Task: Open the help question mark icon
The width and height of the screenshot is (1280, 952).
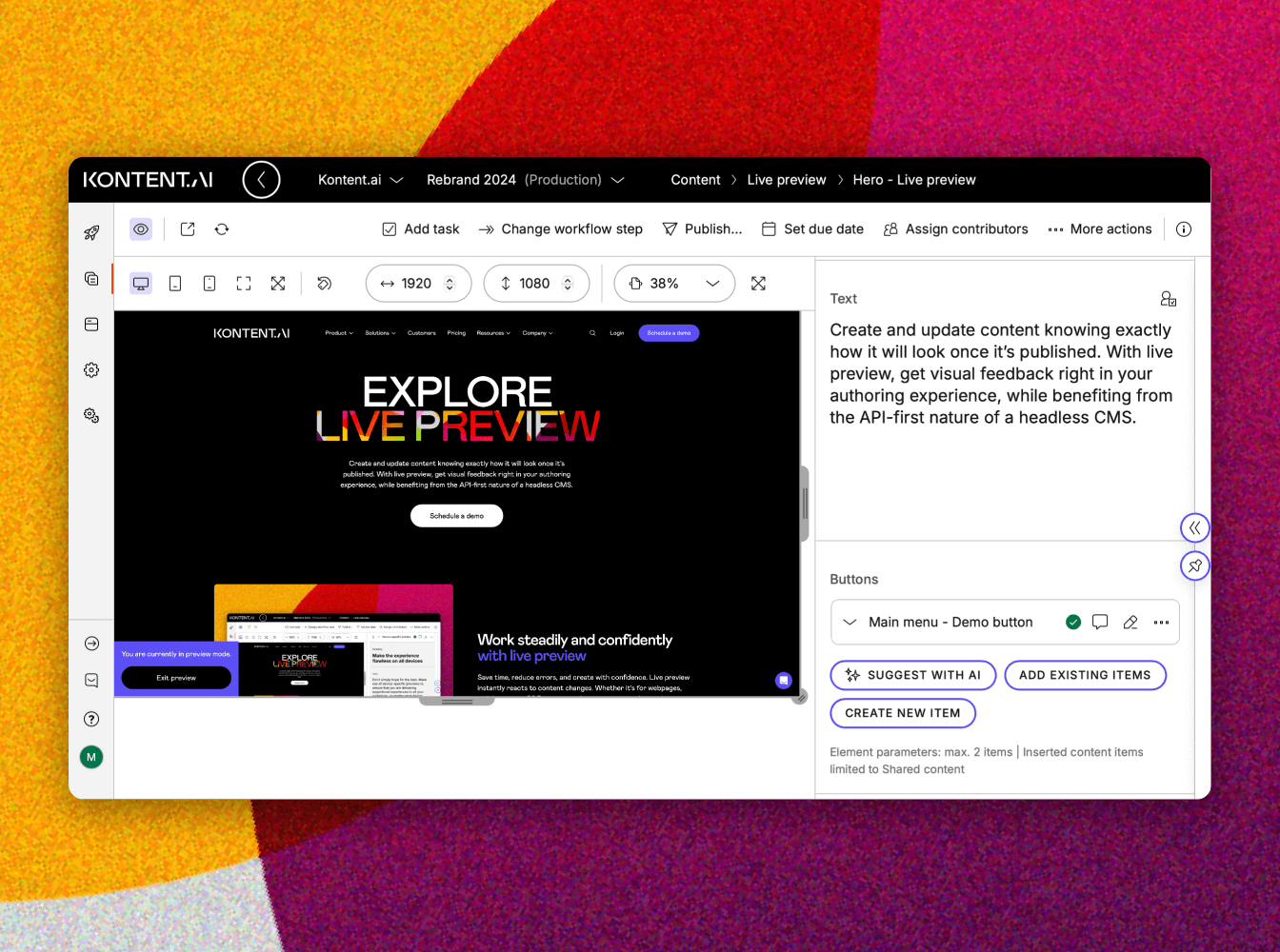Action: coord(91,719)
